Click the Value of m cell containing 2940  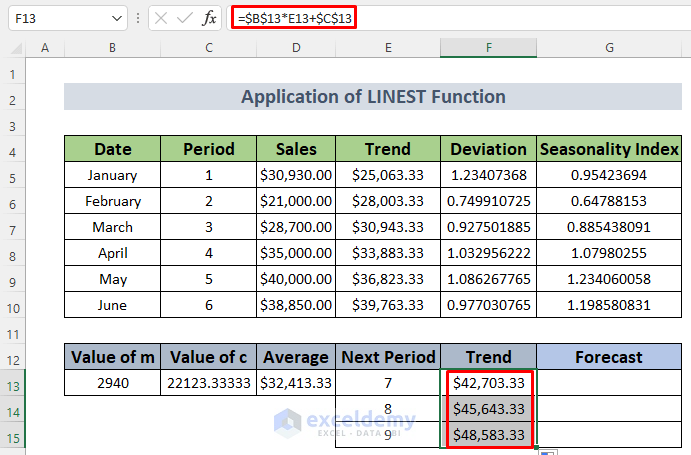pyautogui.click(x=112, y=383)
